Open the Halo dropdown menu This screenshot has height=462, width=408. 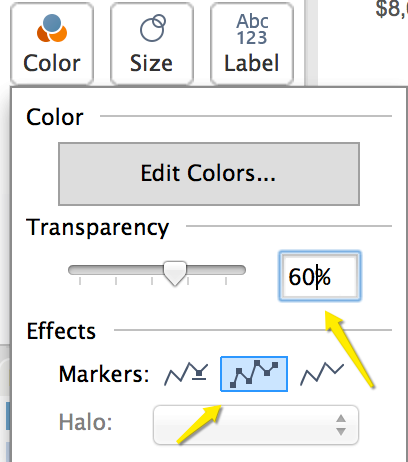(x=256, y=425)
